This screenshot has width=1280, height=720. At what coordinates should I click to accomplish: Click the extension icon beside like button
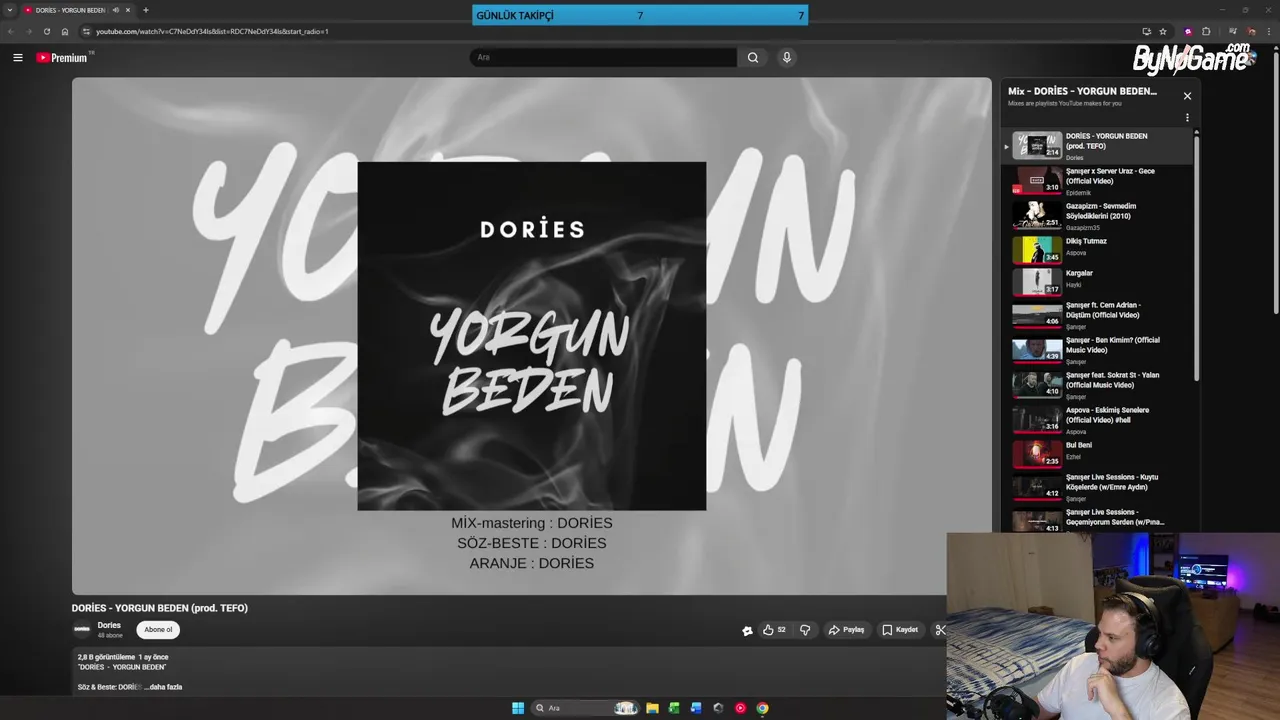click(x=747, y=630)
